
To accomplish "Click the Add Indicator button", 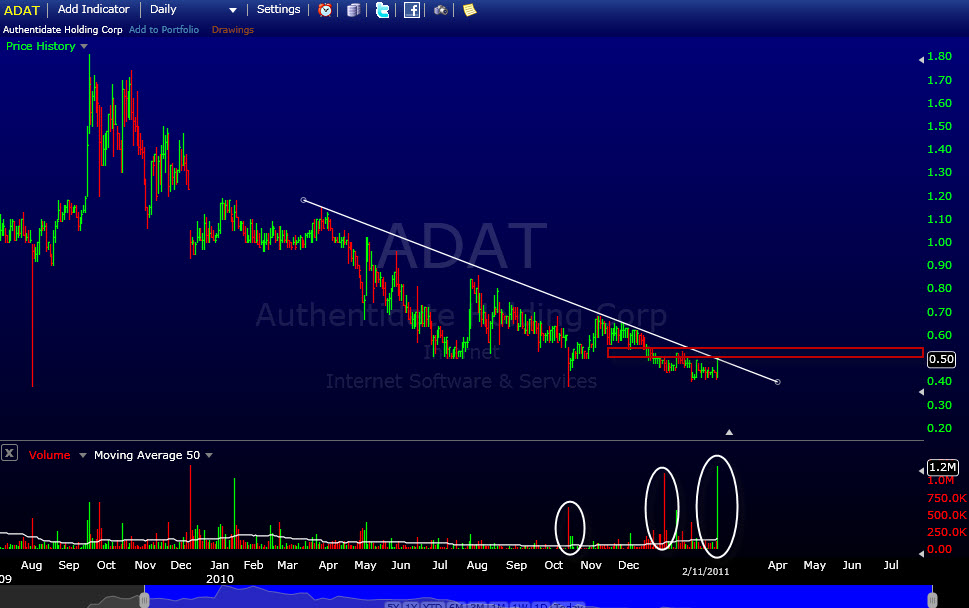I will [x=93, y=9].
